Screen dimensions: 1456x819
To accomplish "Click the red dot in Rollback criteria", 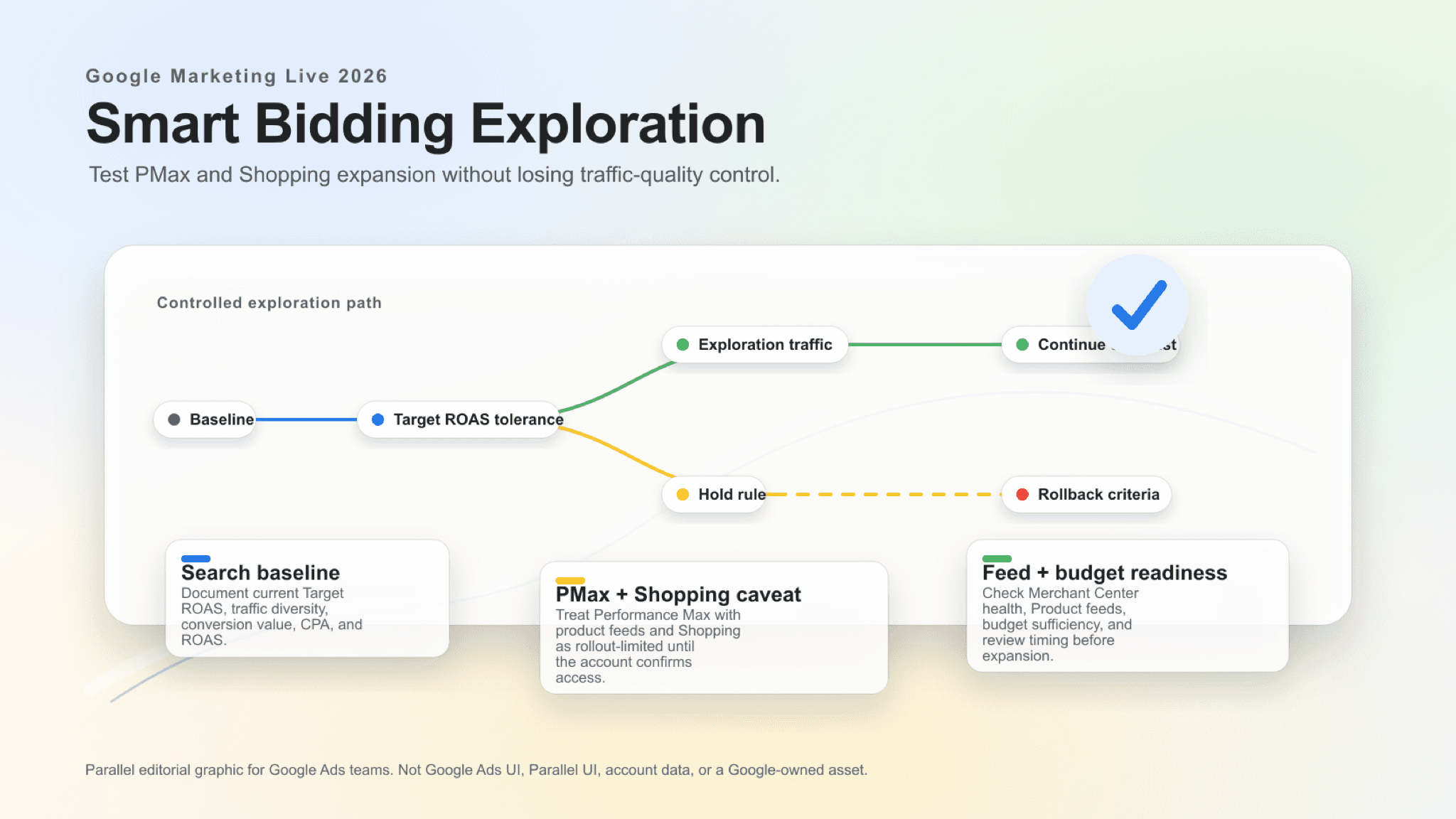I will tap(1022, 494).
